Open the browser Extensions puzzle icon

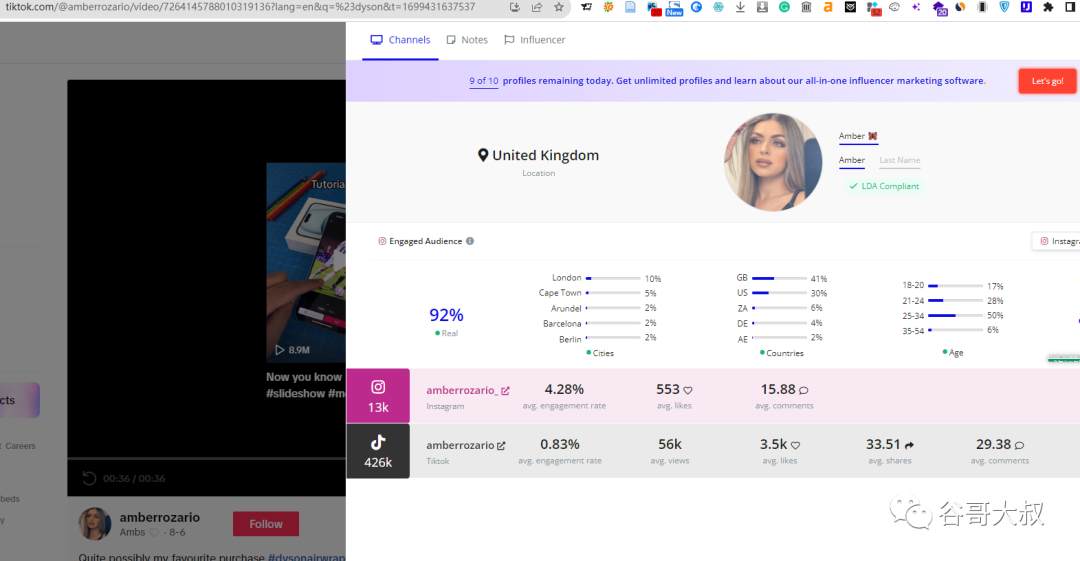[x=1048, y=7]
